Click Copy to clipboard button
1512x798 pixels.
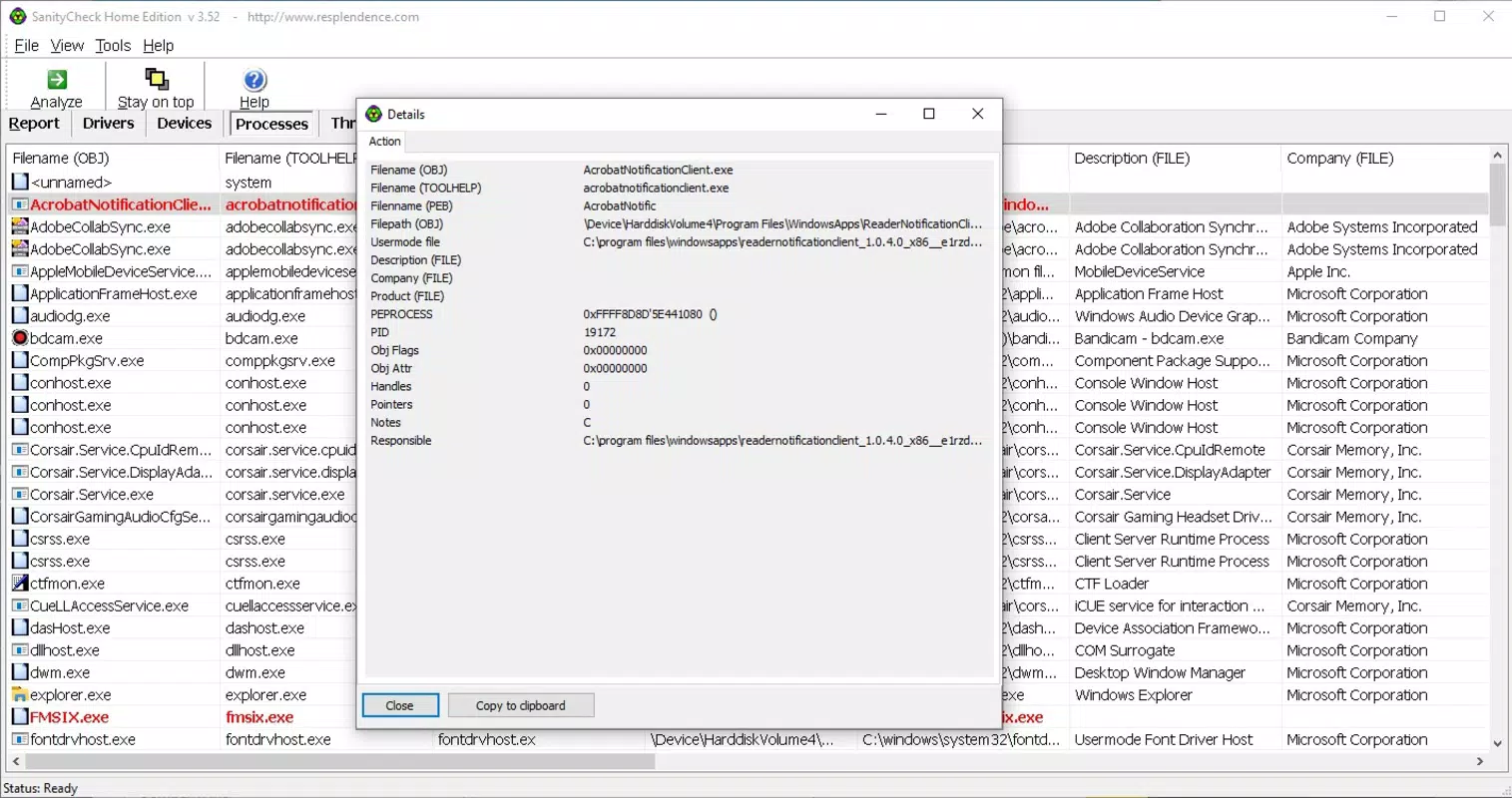tap(521, 705)
